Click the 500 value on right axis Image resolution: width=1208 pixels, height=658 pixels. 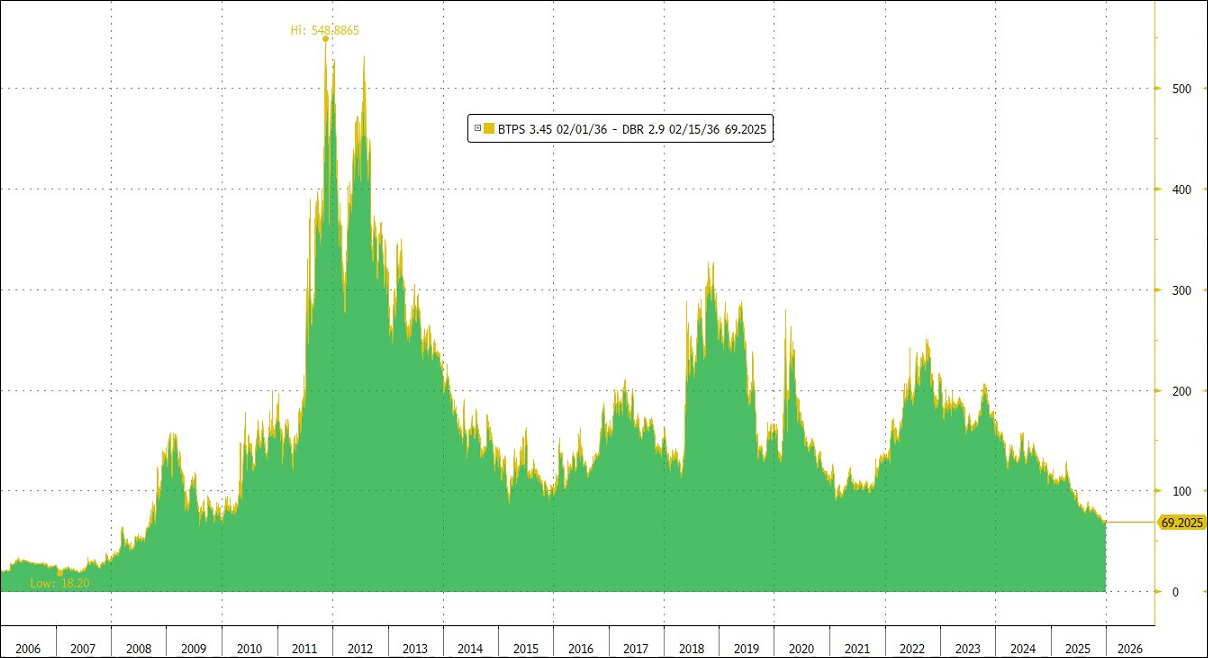1184,89
